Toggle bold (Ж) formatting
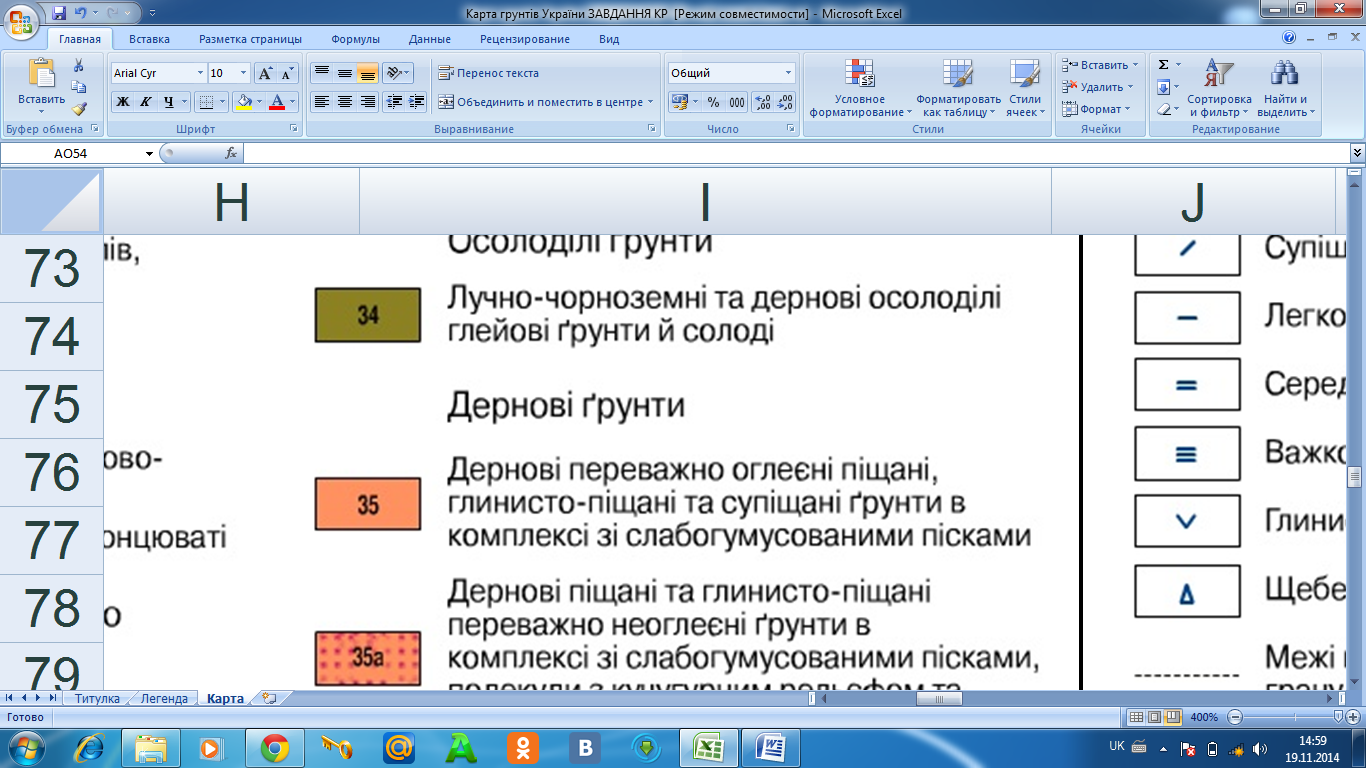 (123, 102)
